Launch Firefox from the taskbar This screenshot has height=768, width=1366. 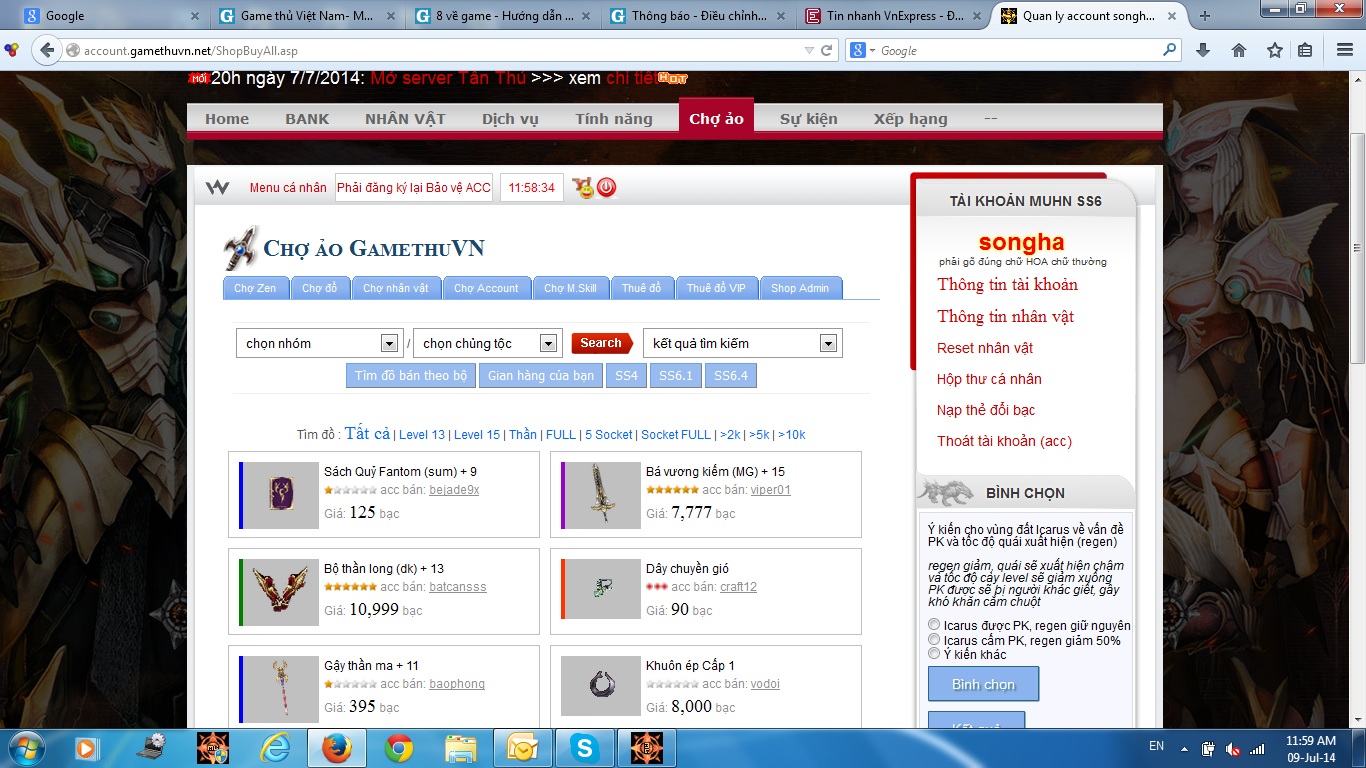[x=337, y=748]
